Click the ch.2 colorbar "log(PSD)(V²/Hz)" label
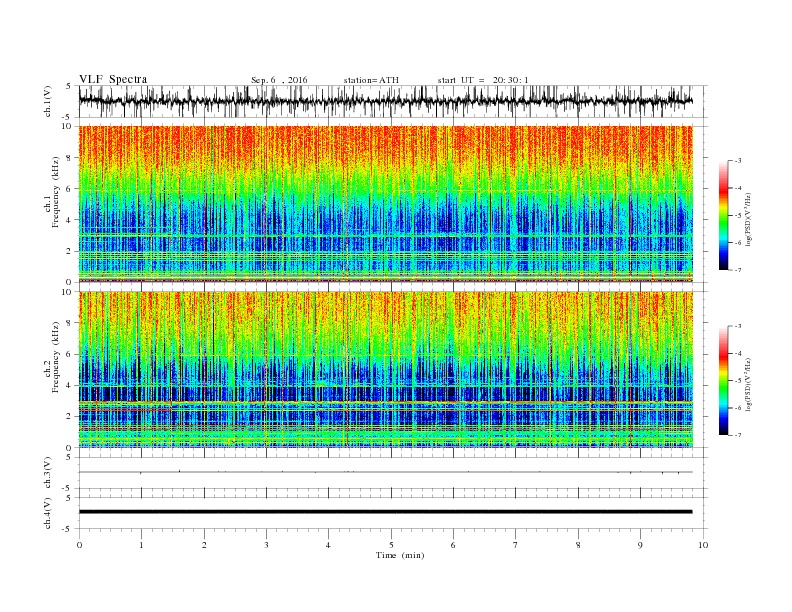 click(x=749, y=385)
